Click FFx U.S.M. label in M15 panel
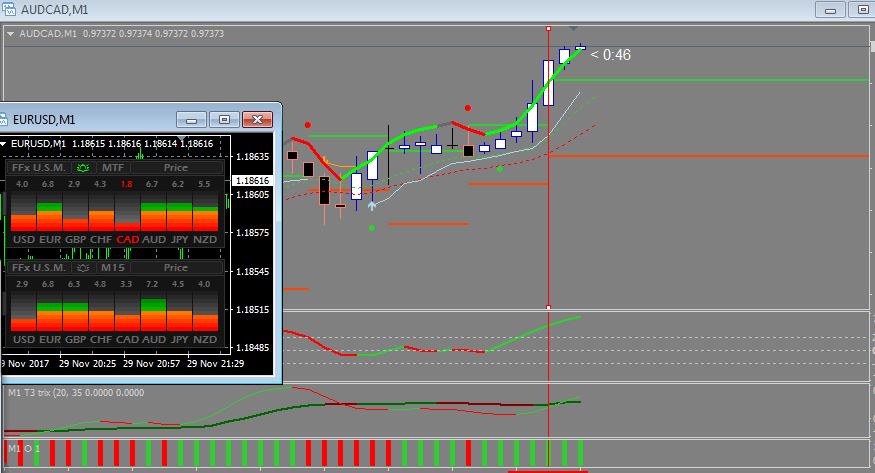 [39, 268]
